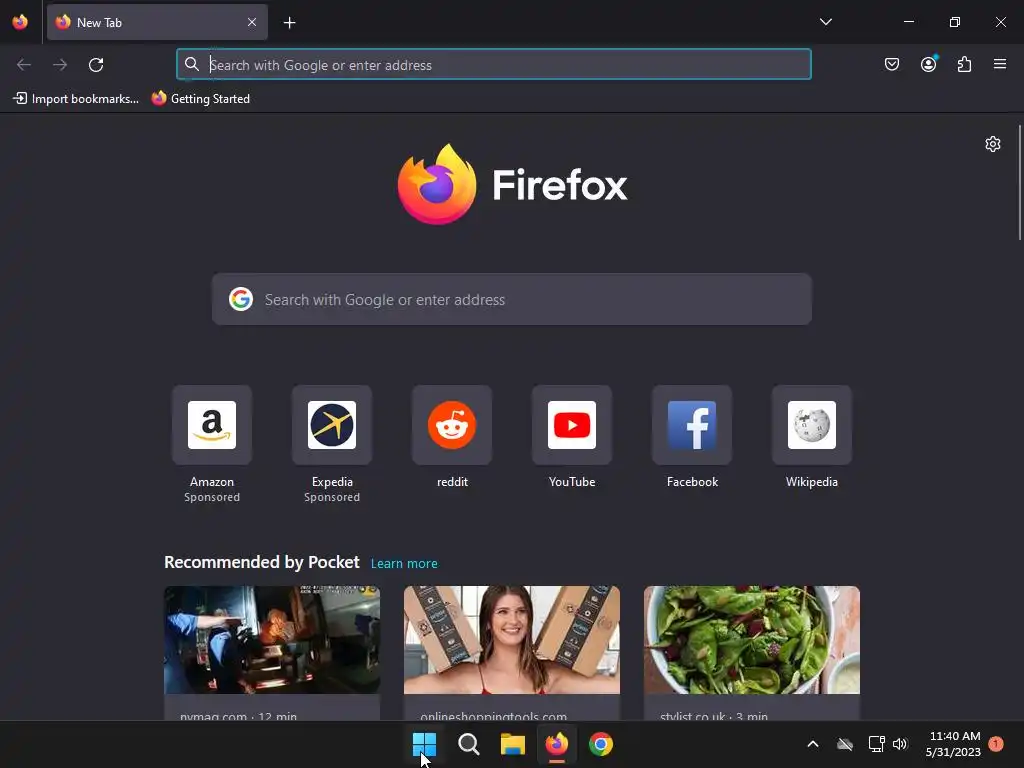Close the New Tab tab

click(252, 22)
